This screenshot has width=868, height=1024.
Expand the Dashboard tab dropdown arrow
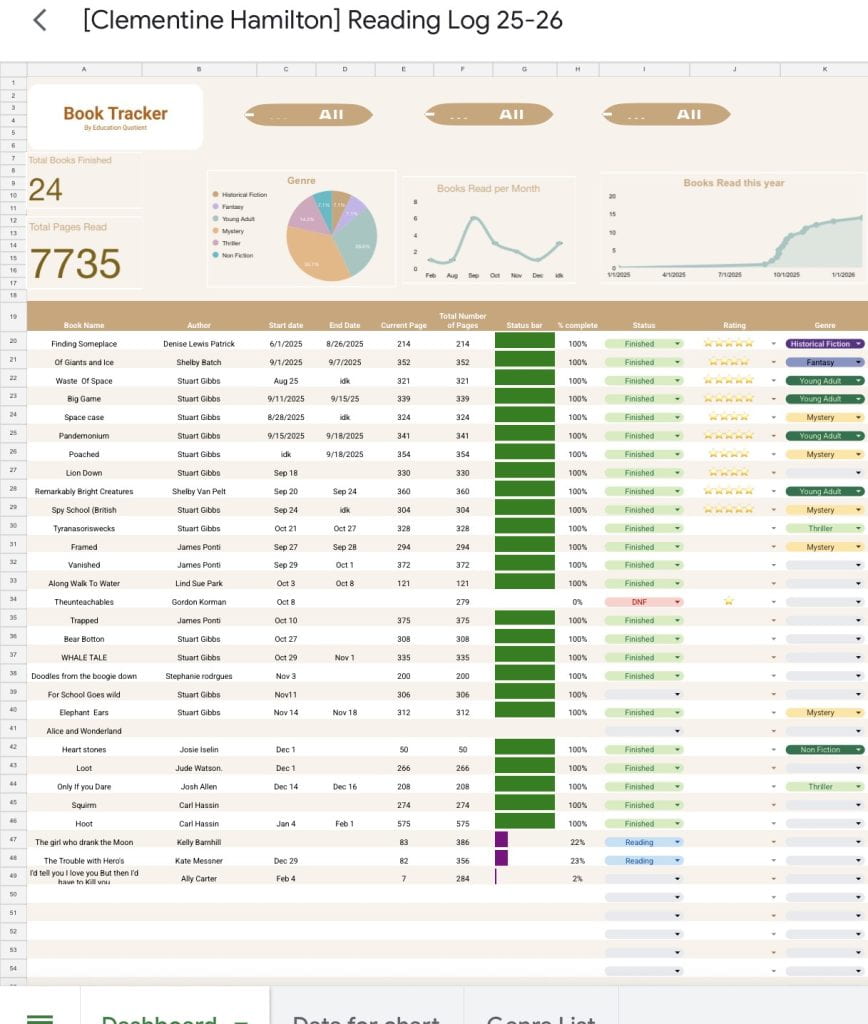[240, 1018]
